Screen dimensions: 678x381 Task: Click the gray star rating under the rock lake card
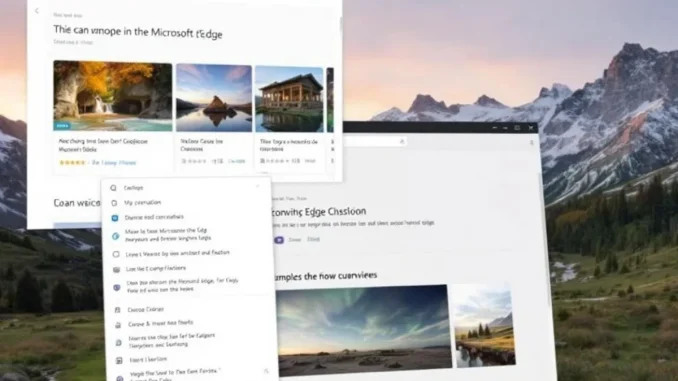(193, 161)
